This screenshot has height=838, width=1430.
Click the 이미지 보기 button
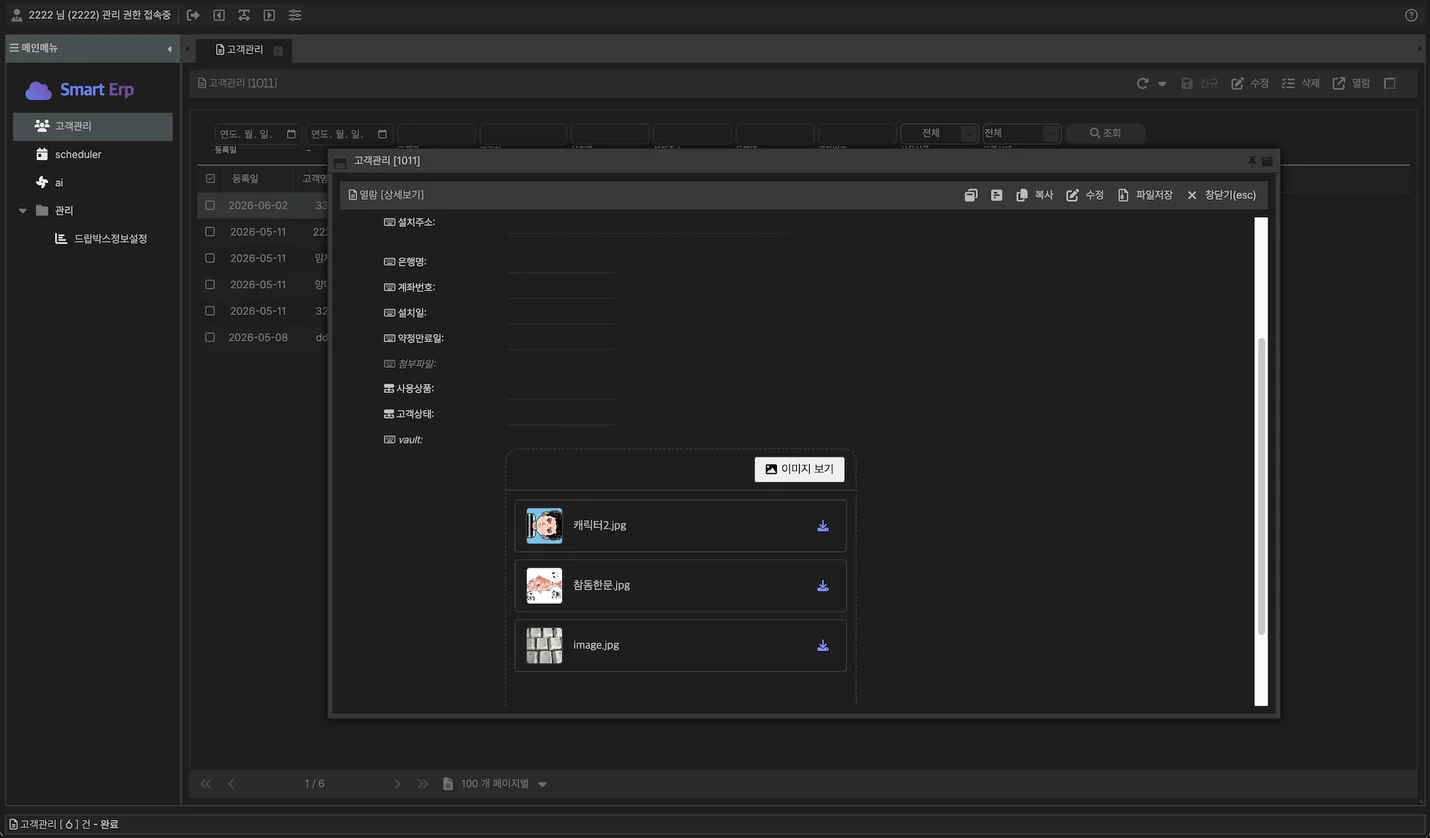coord(800,469)
